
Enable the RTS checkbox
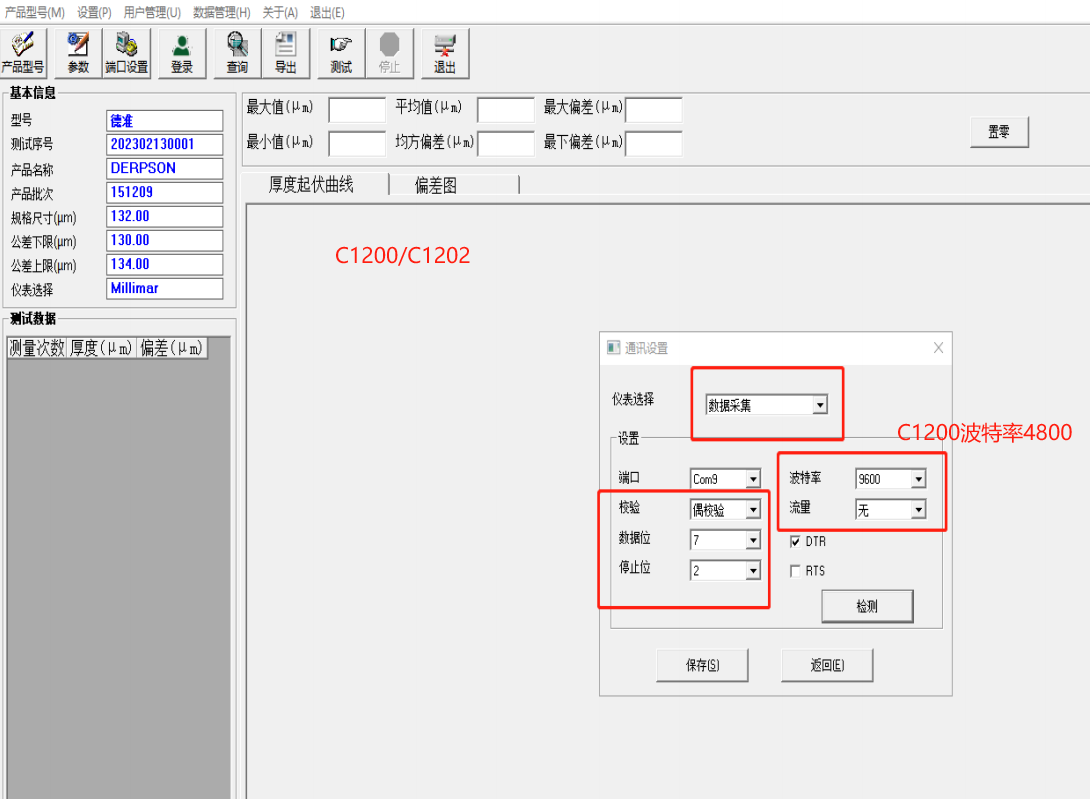point(796,572)
